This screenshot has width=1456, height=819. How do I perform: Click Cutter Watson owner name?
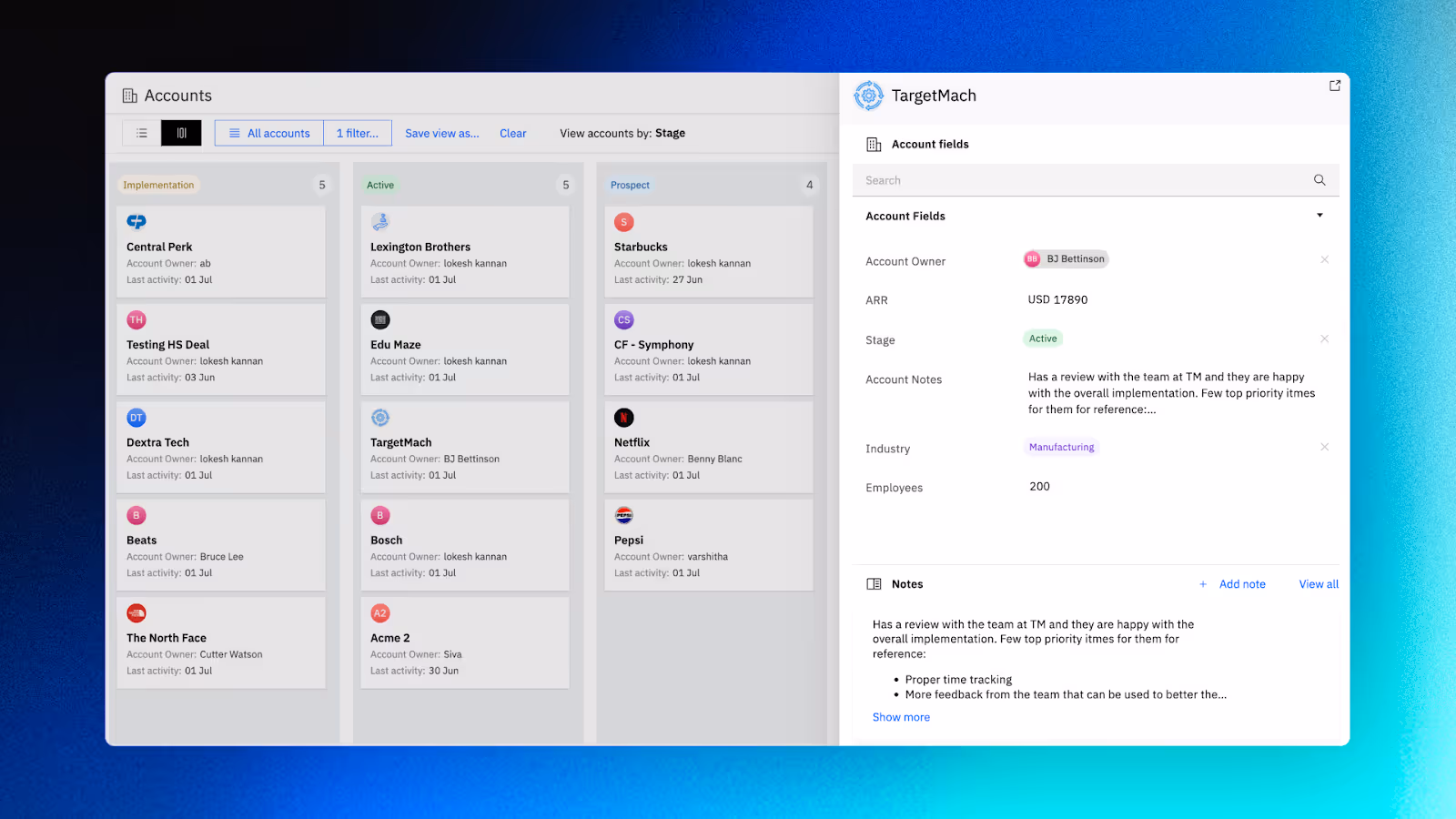(x=231, y=655)
